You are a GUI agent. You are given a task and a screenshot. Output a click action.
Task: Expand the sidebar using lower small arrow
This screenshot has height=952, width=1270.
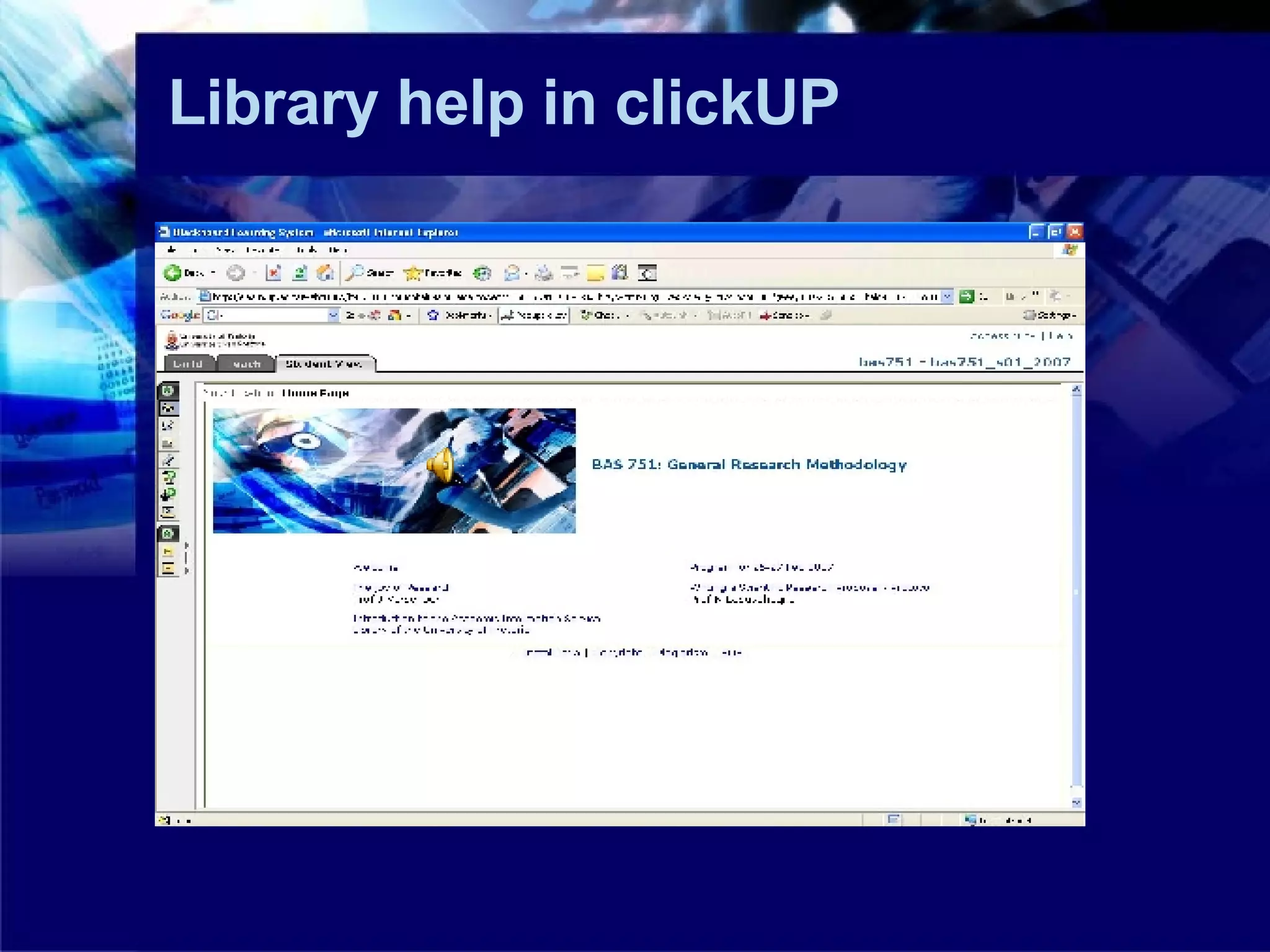187,570
